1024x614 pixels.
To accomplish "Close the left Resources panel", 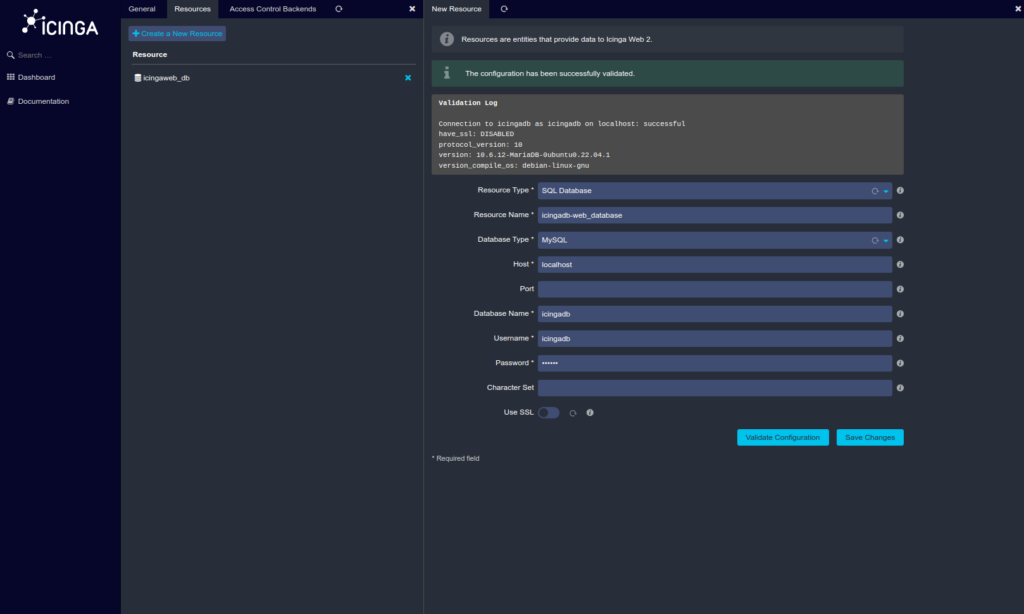I will (412, 8).
